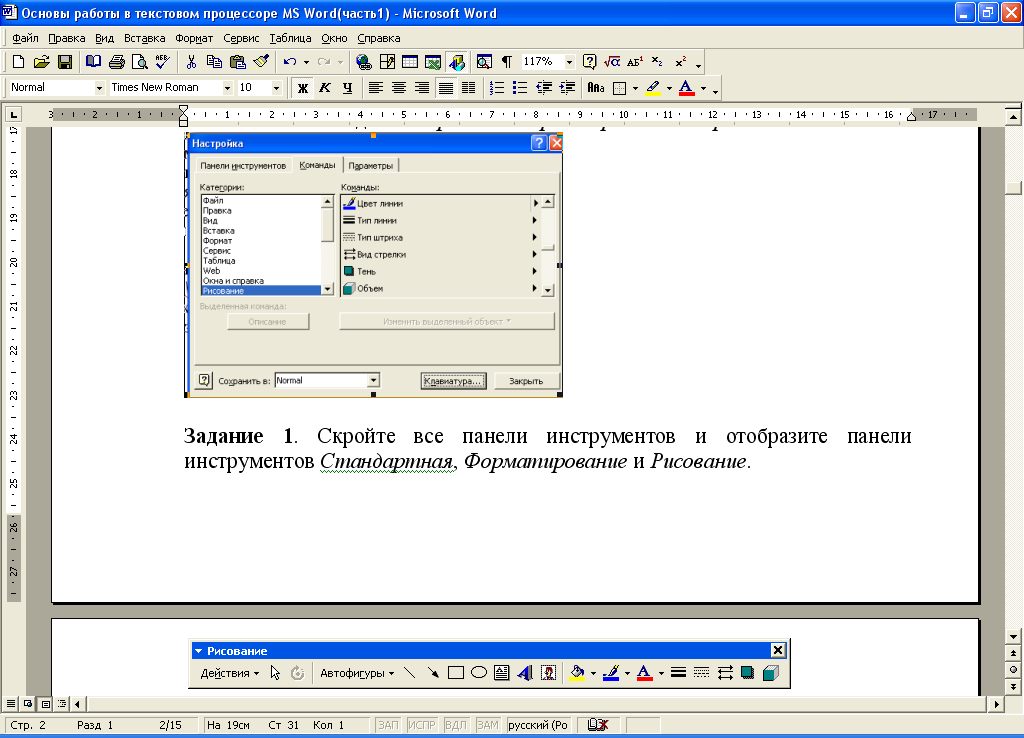Go to next page double arrow

click(x=1013, y=686)
